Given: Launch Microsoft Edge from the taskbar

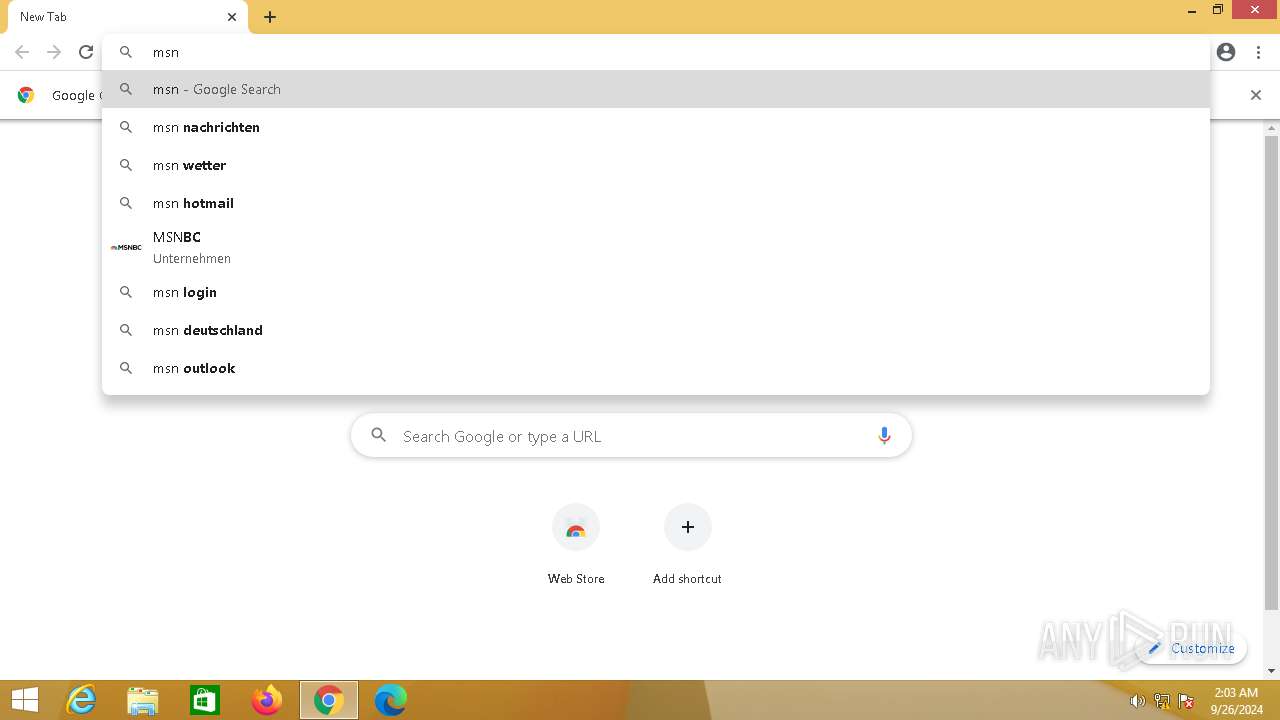Looking at the screenshot, I should 391,700.
